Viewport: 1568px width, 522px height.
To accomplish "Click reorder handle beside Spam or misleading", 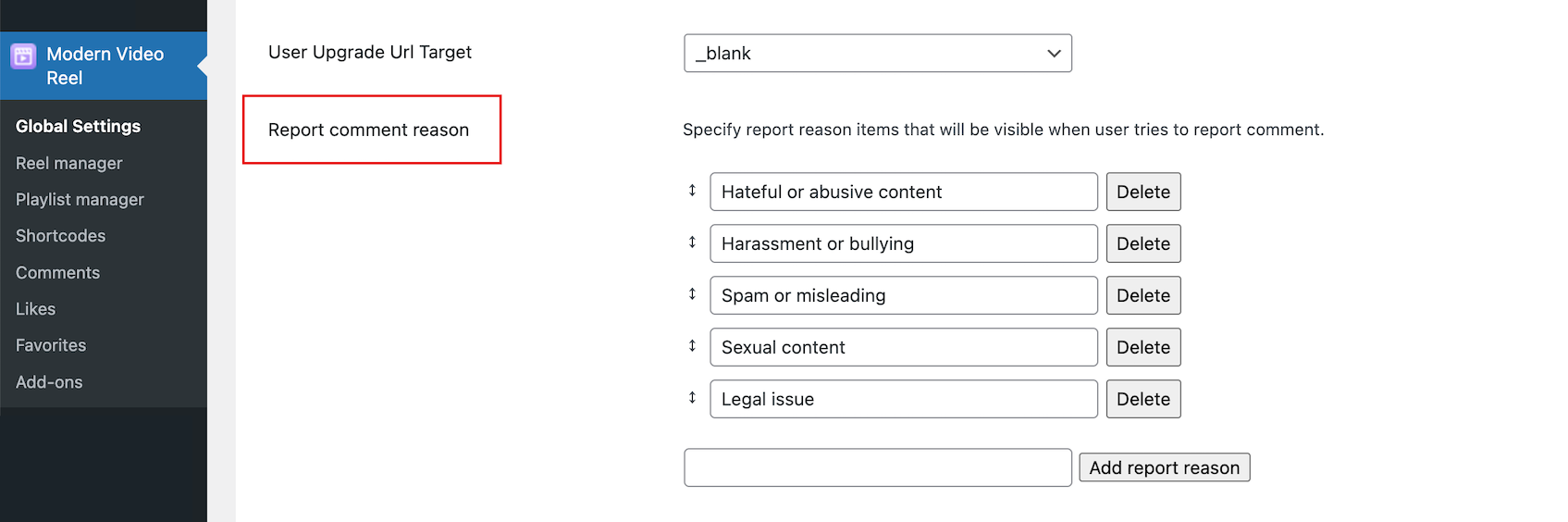I will pyautogui.click(x=692, y=294).
